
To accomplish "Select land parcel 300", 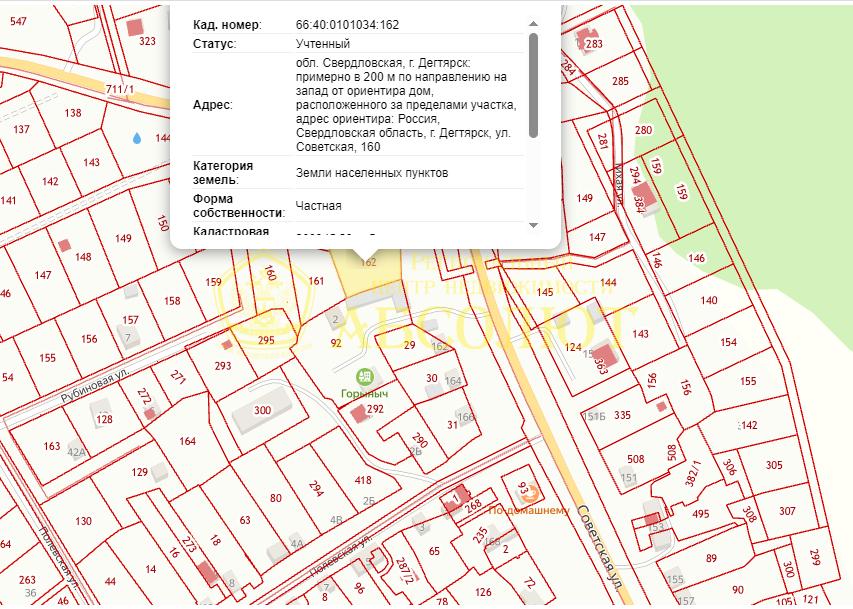I will pyautogui.click(x=262, y=410).
